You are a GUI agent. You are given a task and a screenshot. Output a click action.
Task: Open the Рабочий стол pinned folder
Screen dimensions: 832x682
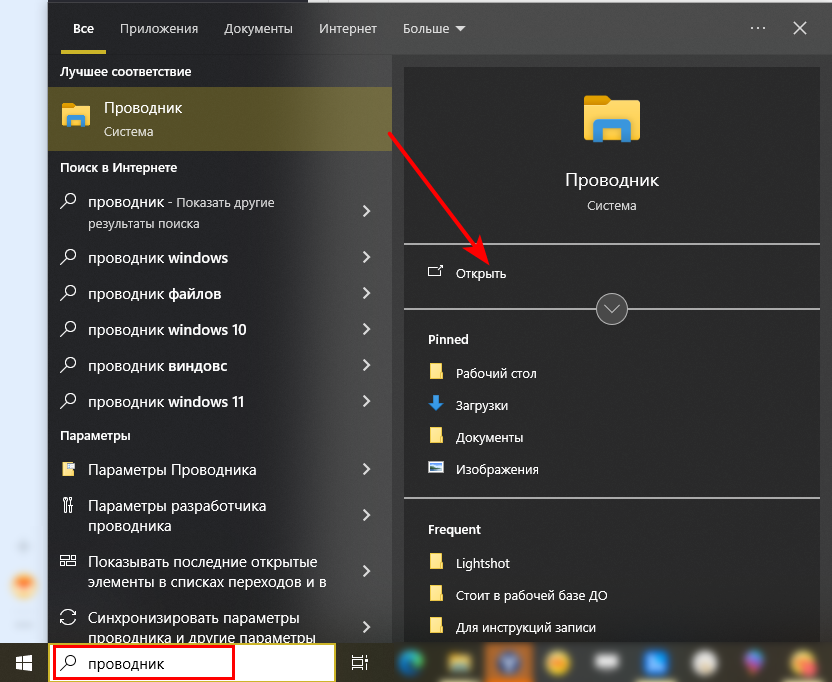[495, 373]
